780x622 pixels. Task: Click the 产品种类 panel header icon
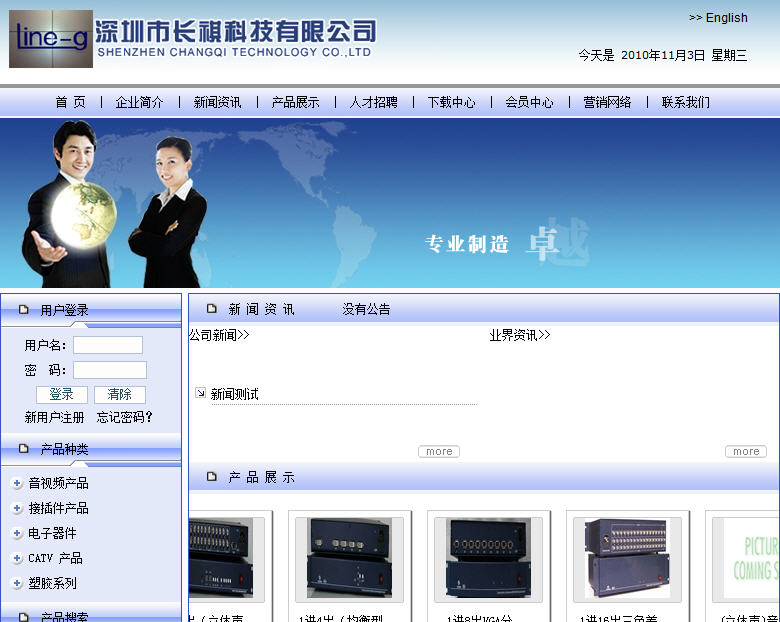click(24, 449)
